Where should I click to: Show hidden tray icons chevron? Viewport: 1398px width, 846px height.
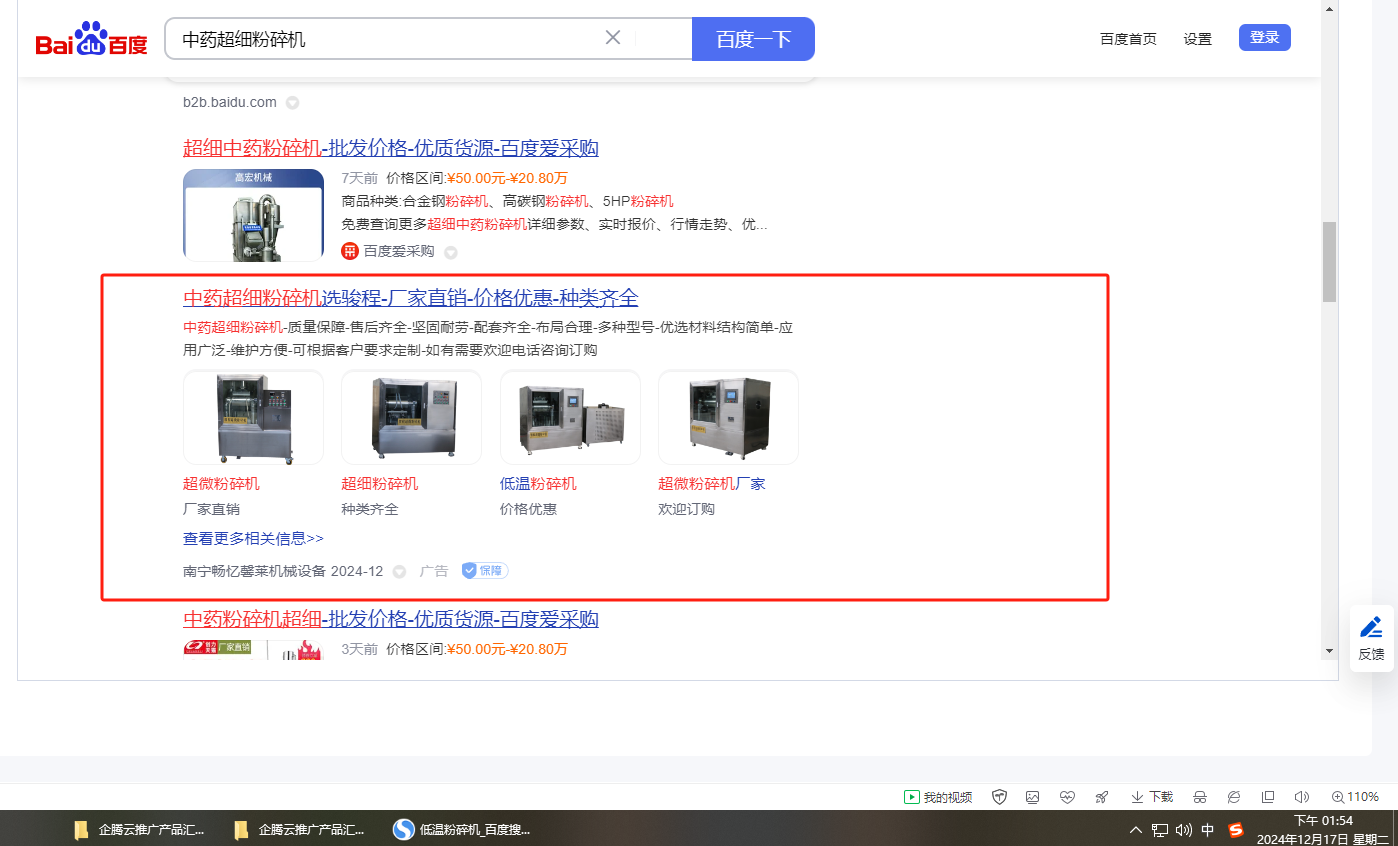(x=1136, y=829)
